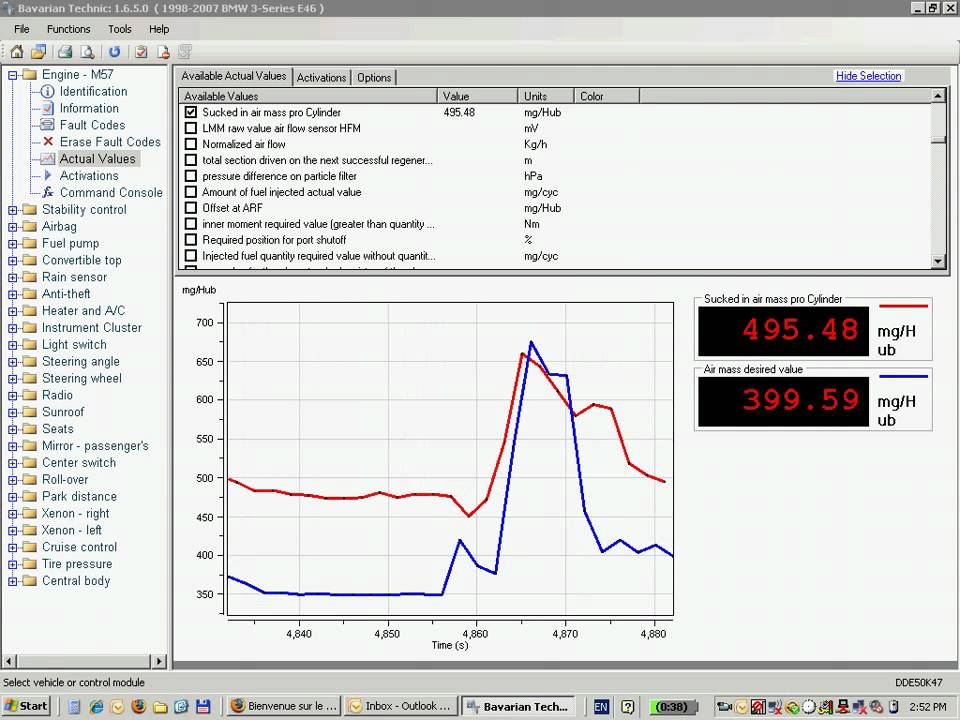The height and width of the screenshot is (720, 960).
Task: Select Actual Values in the tree
Action: pos(97,159)
